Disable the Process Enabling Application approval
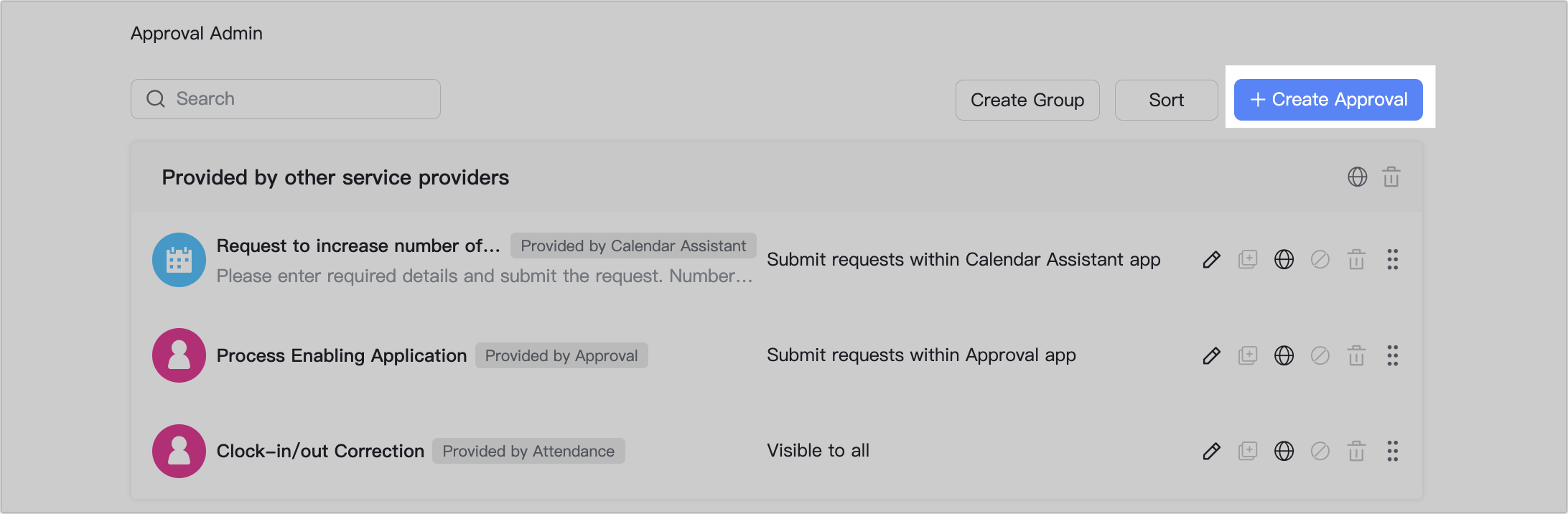The width and height of the screenshot is (1568, 514). pyautogui.click(x=1320, y=355)
